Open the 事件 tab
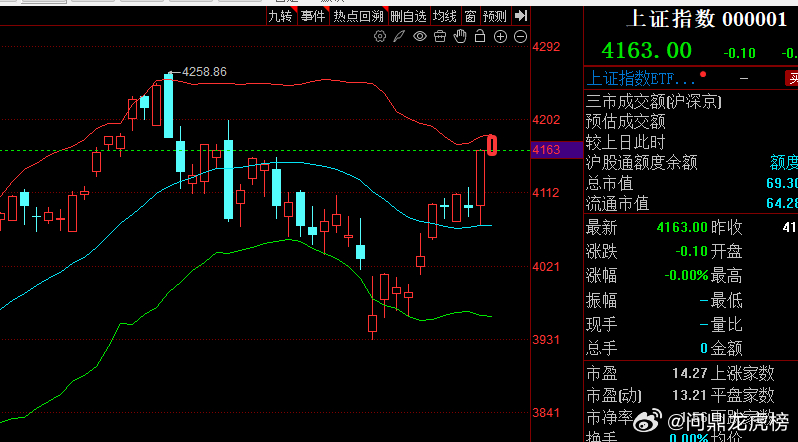 pos(312,16)
